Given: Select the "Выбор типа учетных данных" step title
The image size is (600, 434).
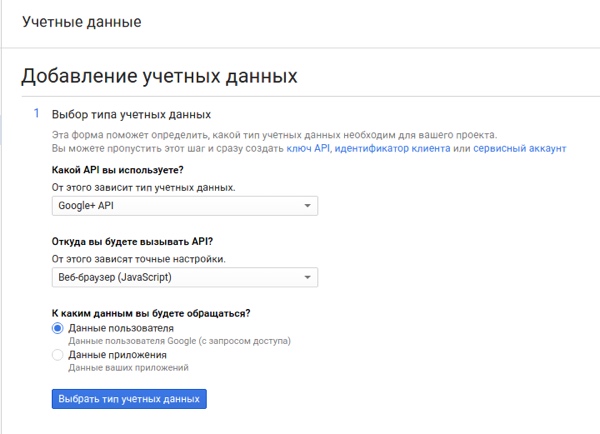Looking at the screenshot, I should (131, 115).
